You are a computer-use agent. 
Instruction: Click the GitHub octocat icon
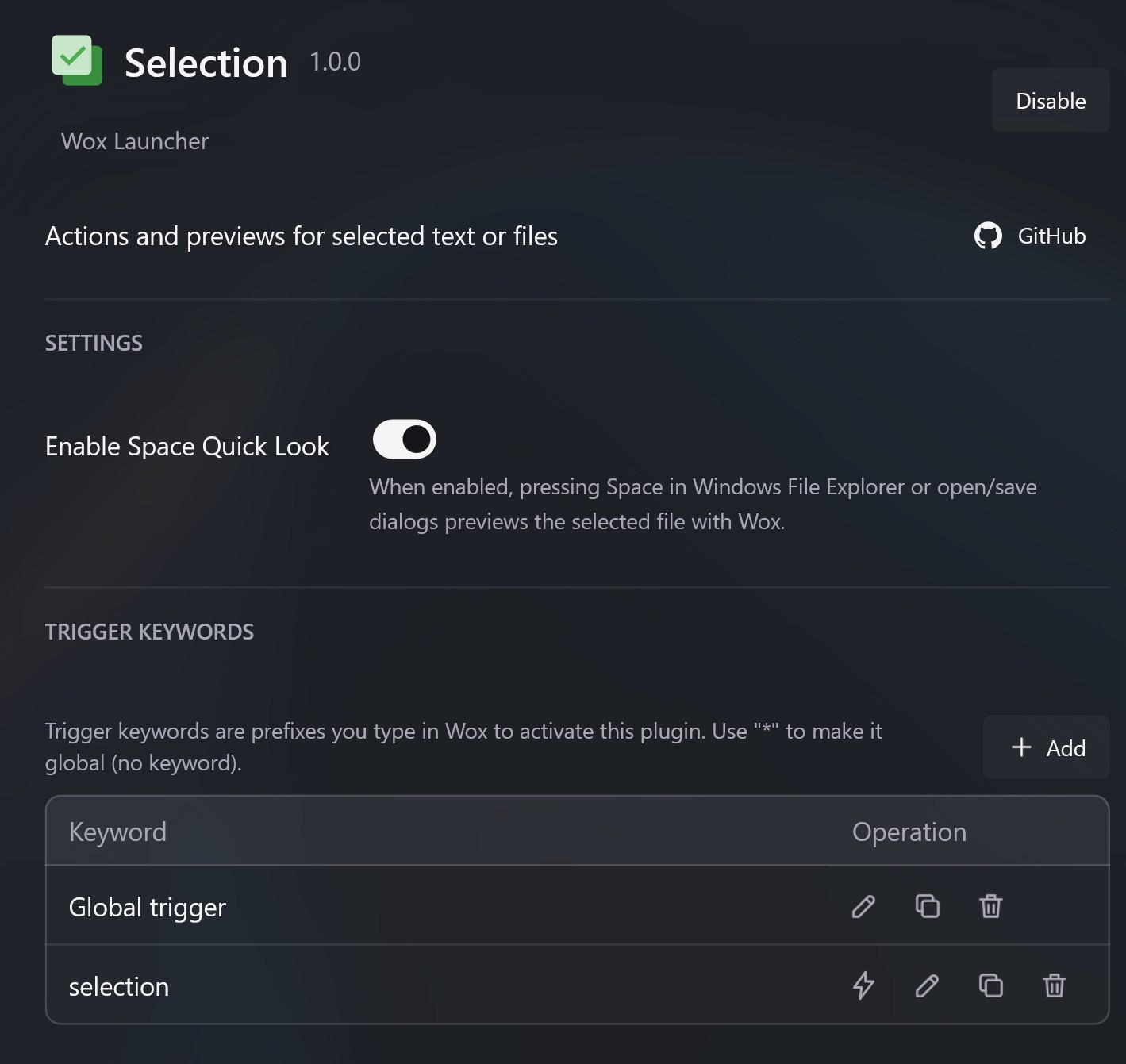coord(988,236)
